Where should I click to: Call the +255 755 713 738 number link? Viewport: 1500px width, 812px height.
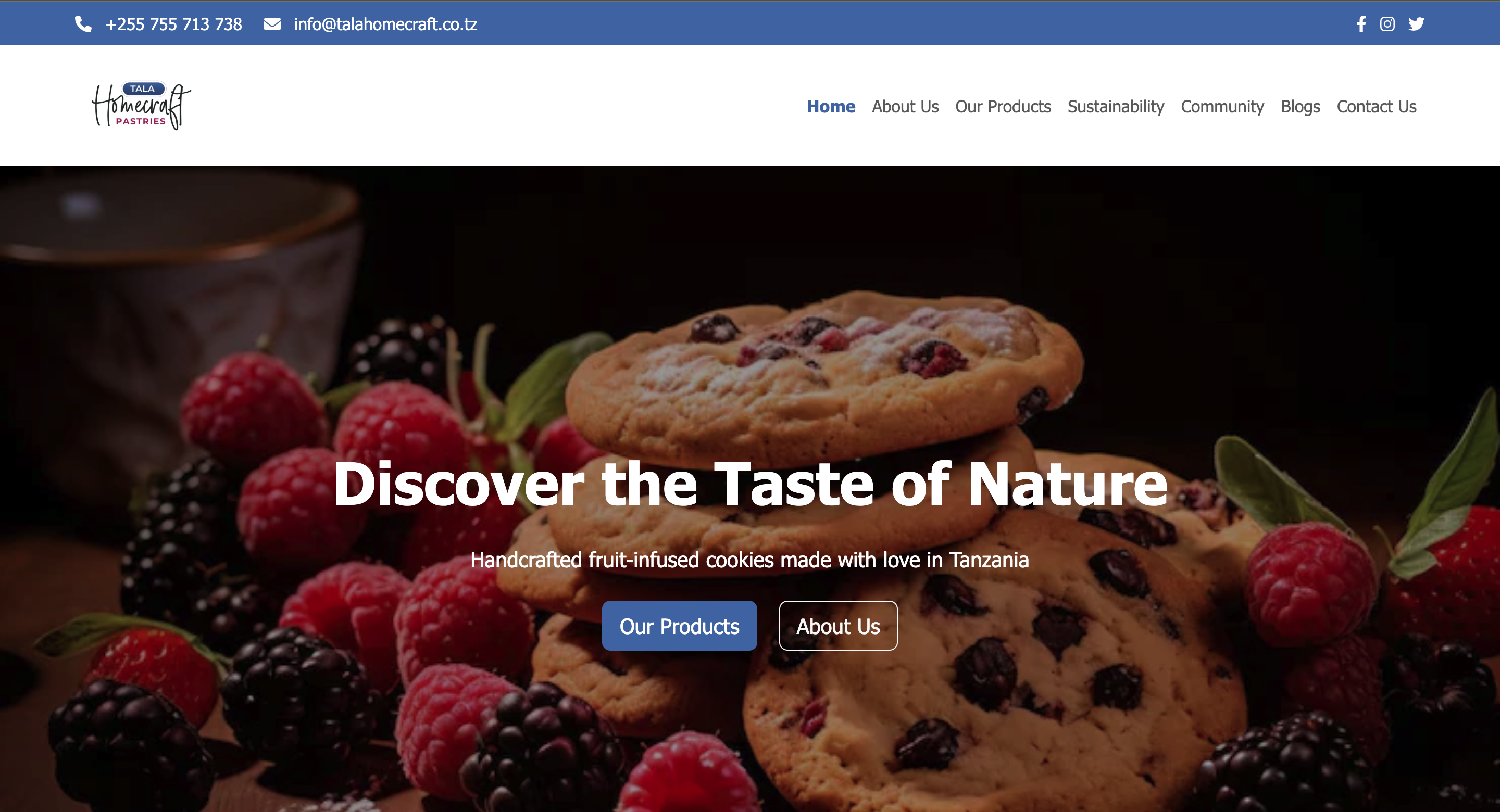(x=173, y=24)
